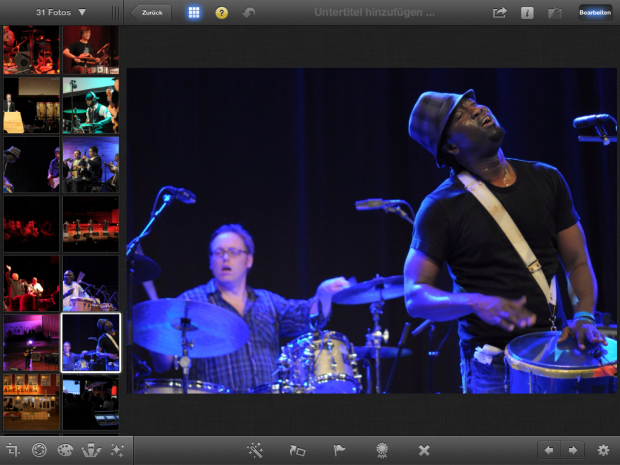Open the two guitarists on dark stage thumbnail
The width and height of the screenshot is (620, 465).
coord(31,164)
